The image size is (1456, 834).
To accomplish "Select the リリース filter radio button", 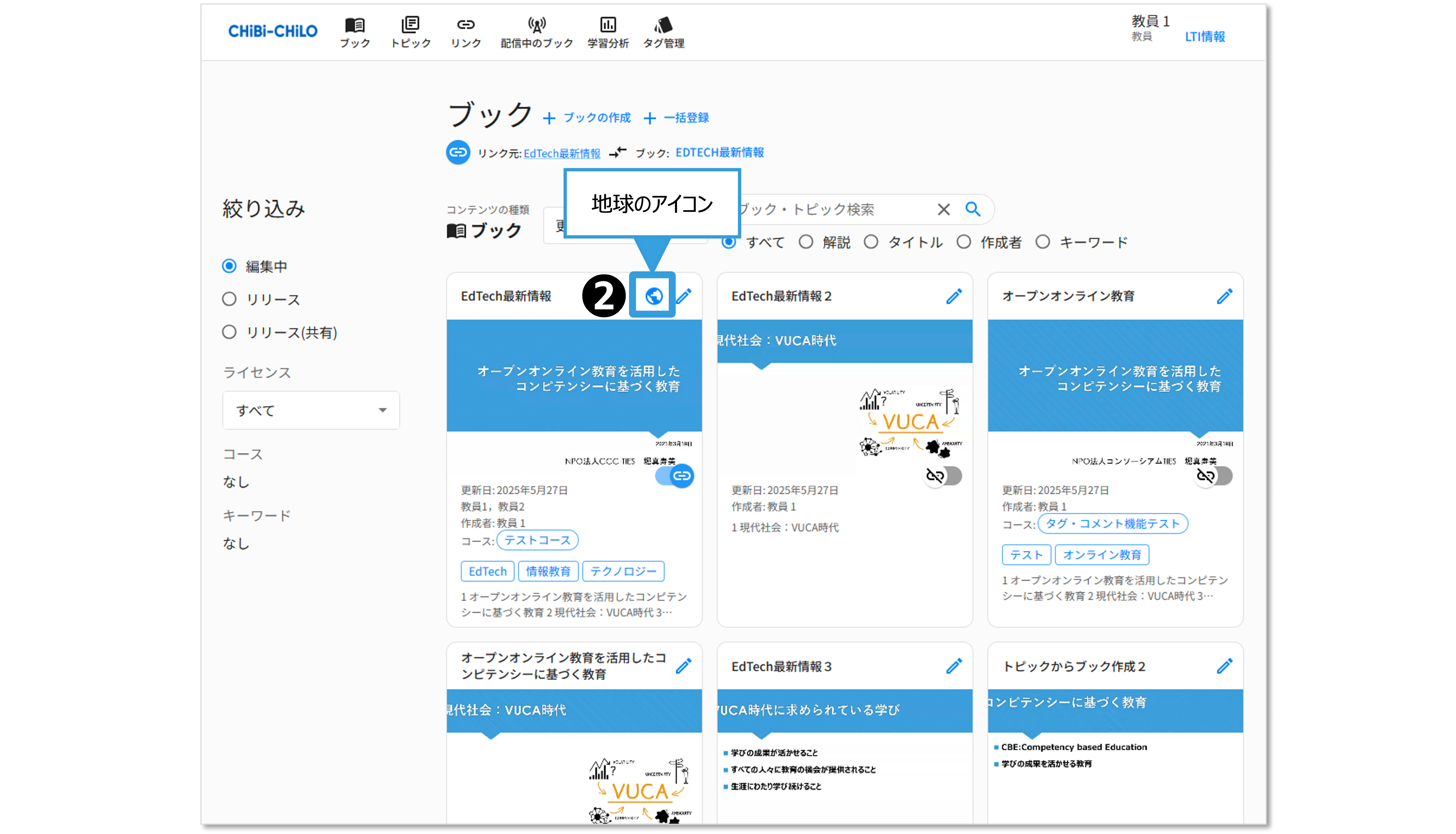I will pos(230,299).
